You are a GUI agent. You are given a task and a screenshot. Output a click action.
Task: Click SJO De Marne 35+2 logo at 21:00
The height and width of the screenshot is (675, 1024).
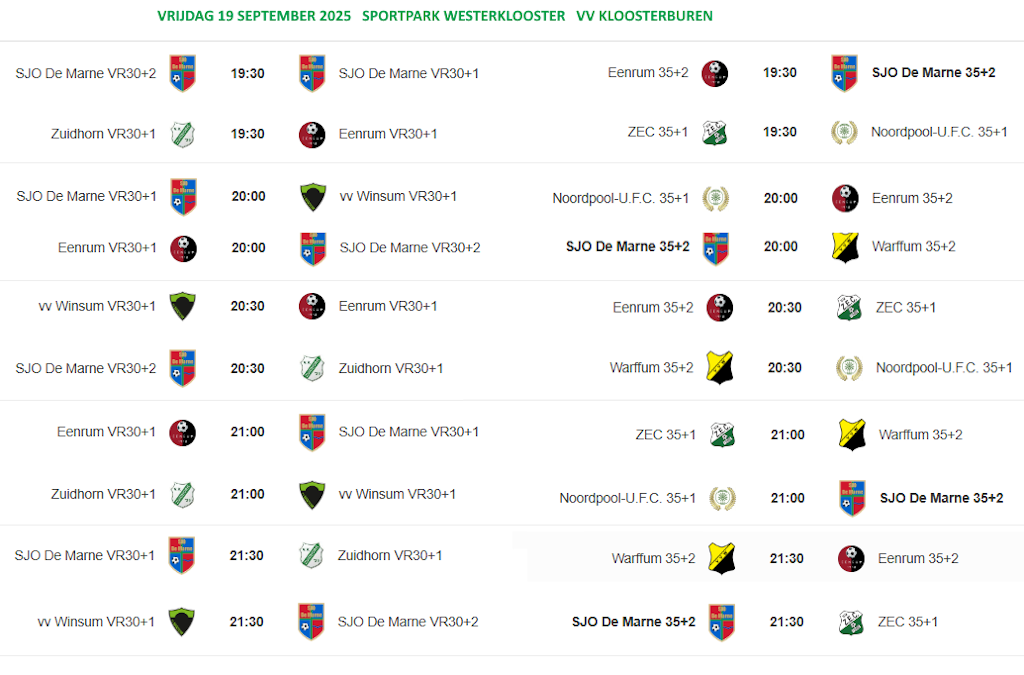(852, 498)
